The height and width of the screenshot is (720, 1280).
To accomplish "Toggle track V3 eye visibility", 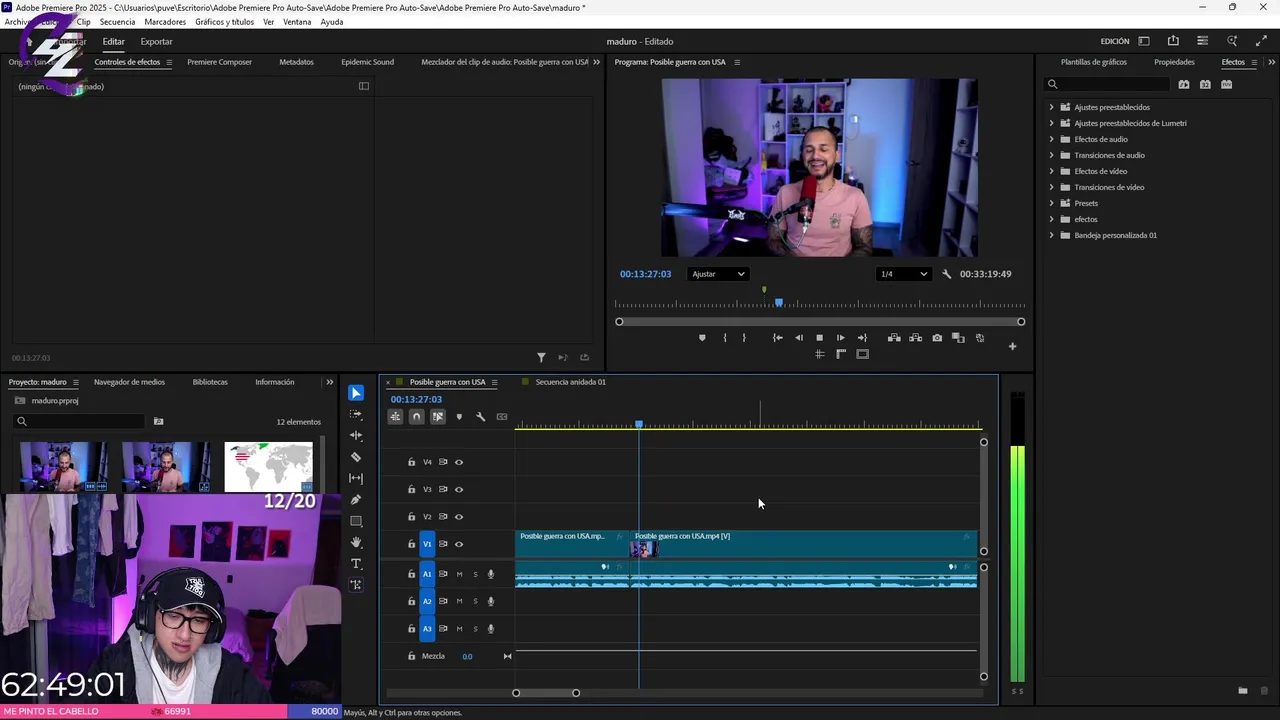I will click(459, 489).
